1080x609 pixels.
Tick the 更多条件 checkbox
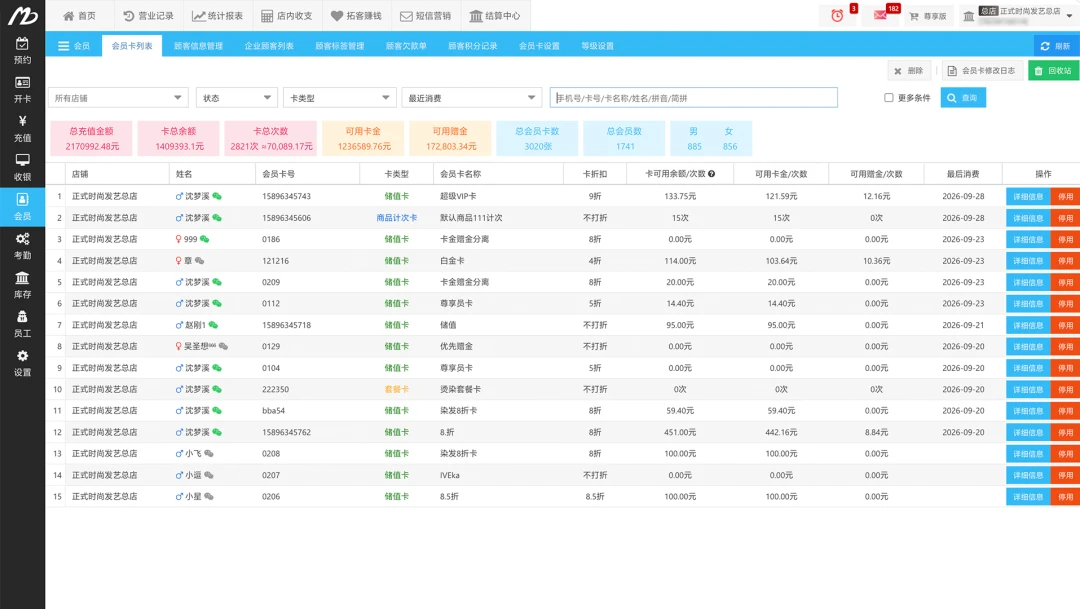(889, 98)
